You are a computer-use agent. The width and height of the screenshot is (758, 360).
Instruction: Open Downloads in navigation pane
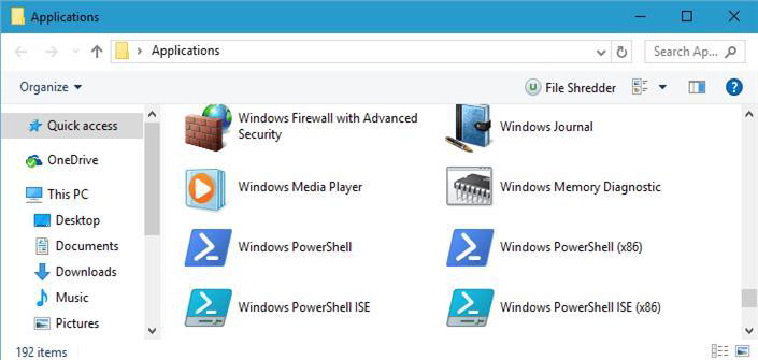pos(76,272)
